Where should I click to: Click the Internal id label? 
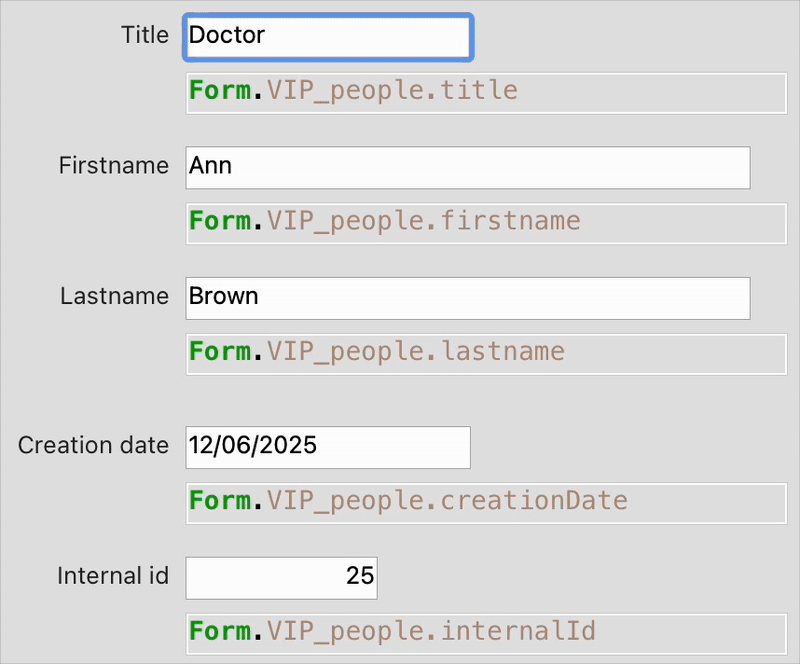click(113, 577)
